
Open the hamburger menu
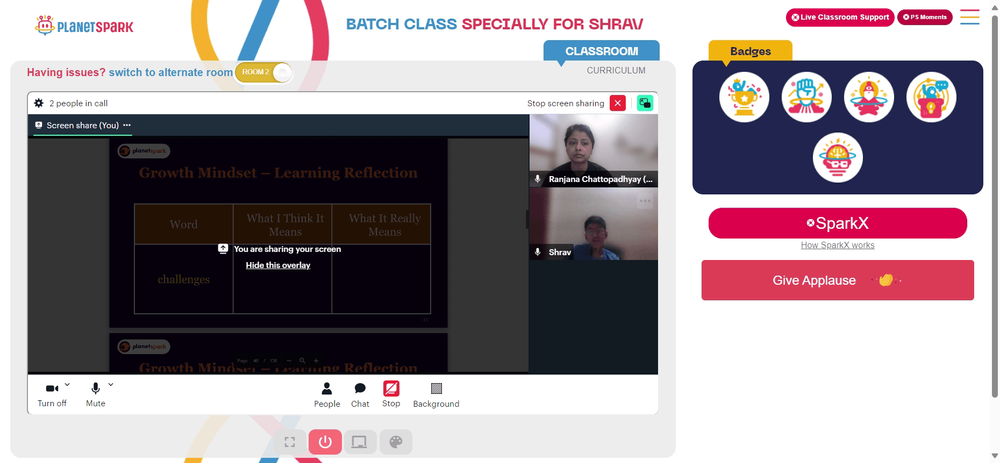coord(969,17)
